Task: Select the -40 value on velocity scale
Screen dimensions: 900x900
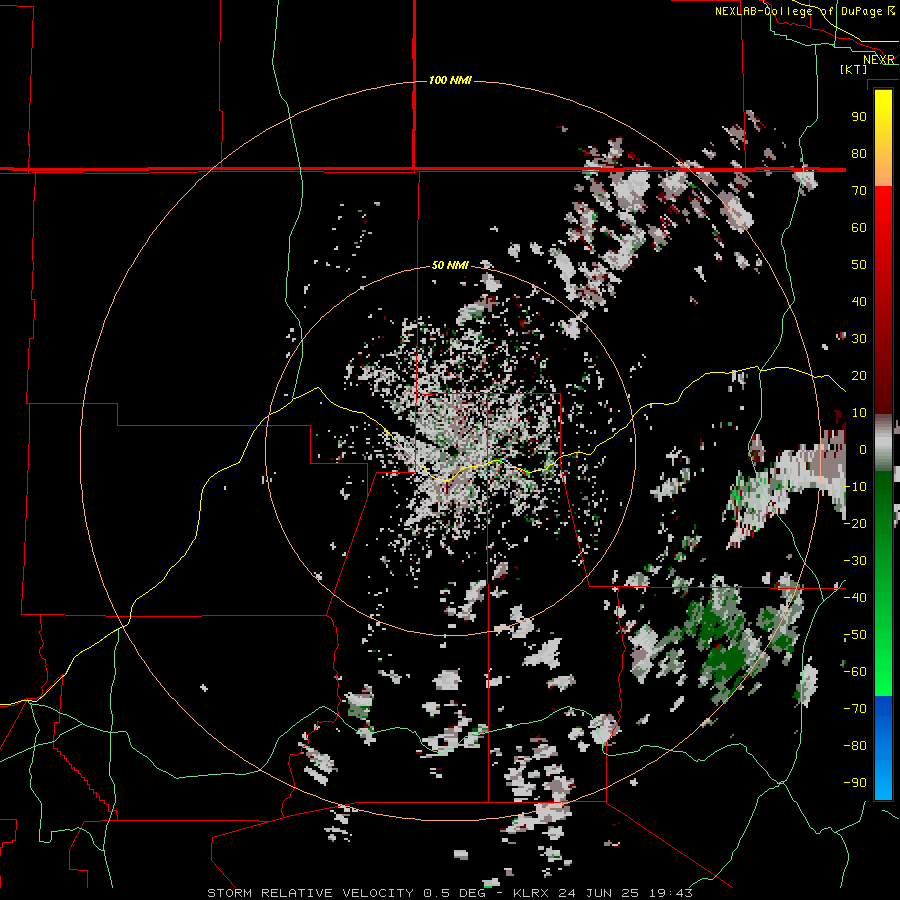Action: pos(855,598)
